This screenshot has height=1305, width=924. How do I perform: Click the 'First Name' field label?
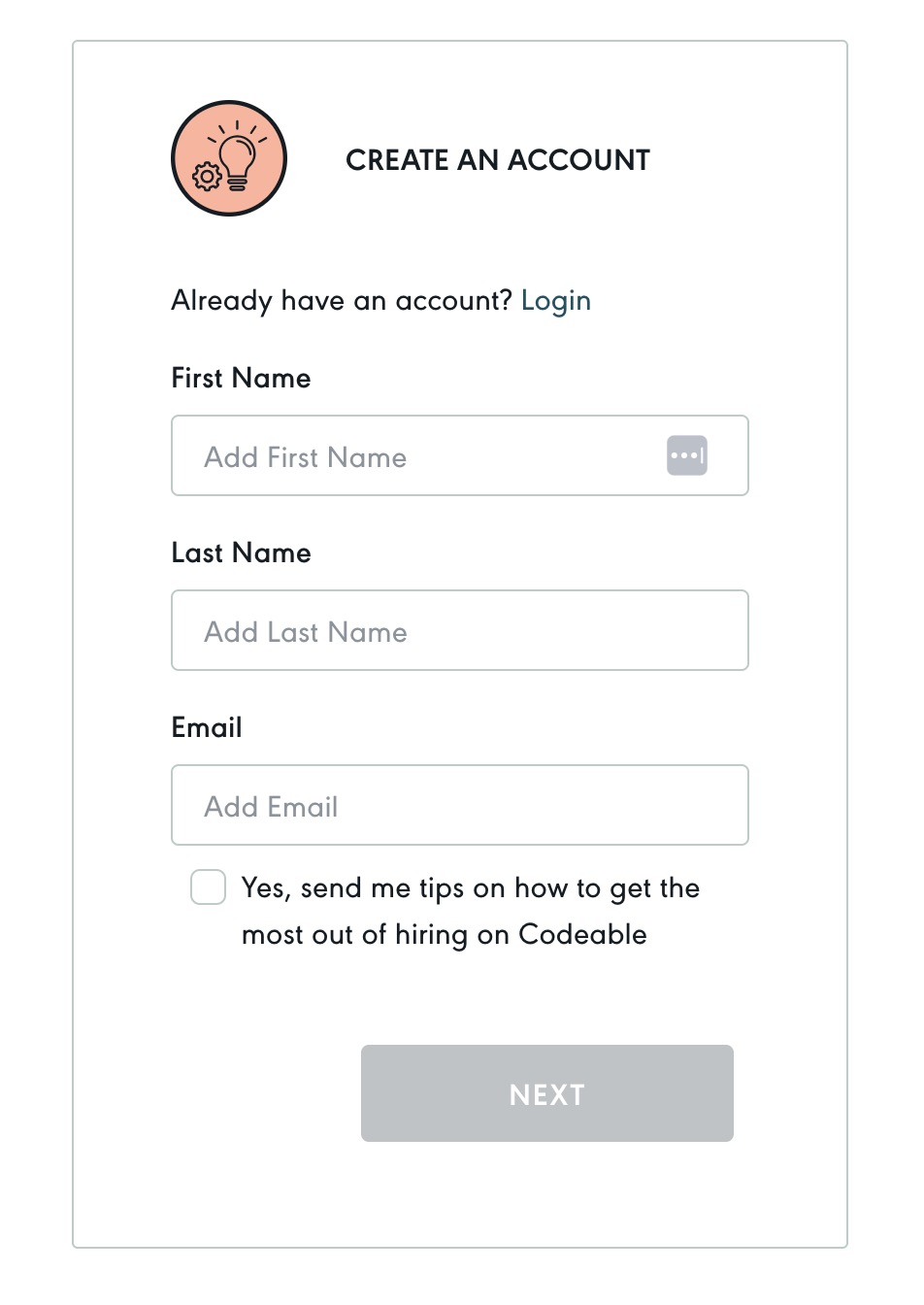tap(241, 379)
